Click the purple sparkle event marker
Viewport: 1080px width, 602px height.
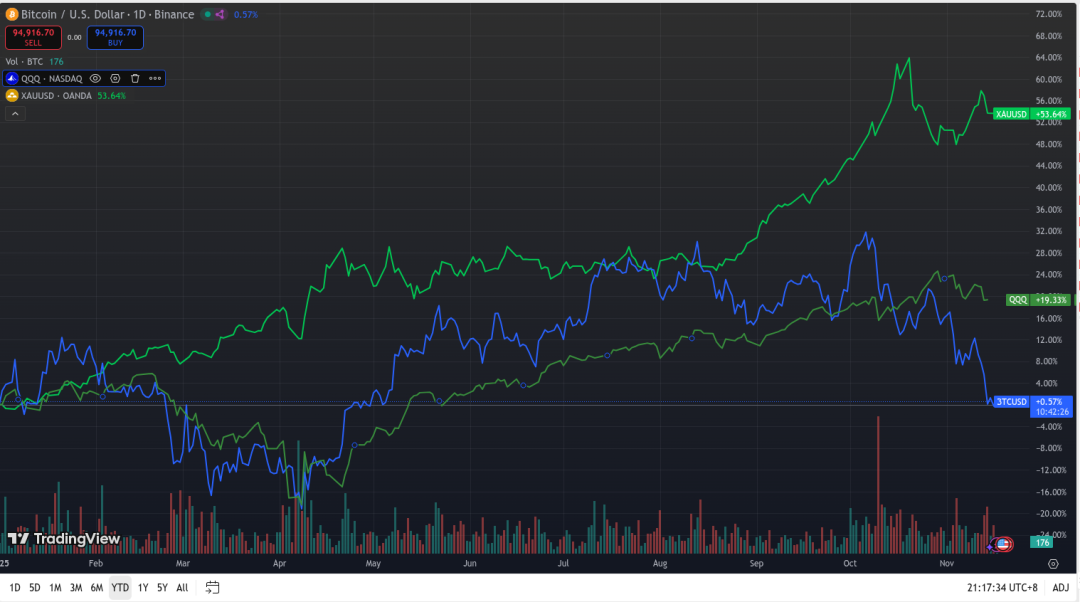[992, 546]
